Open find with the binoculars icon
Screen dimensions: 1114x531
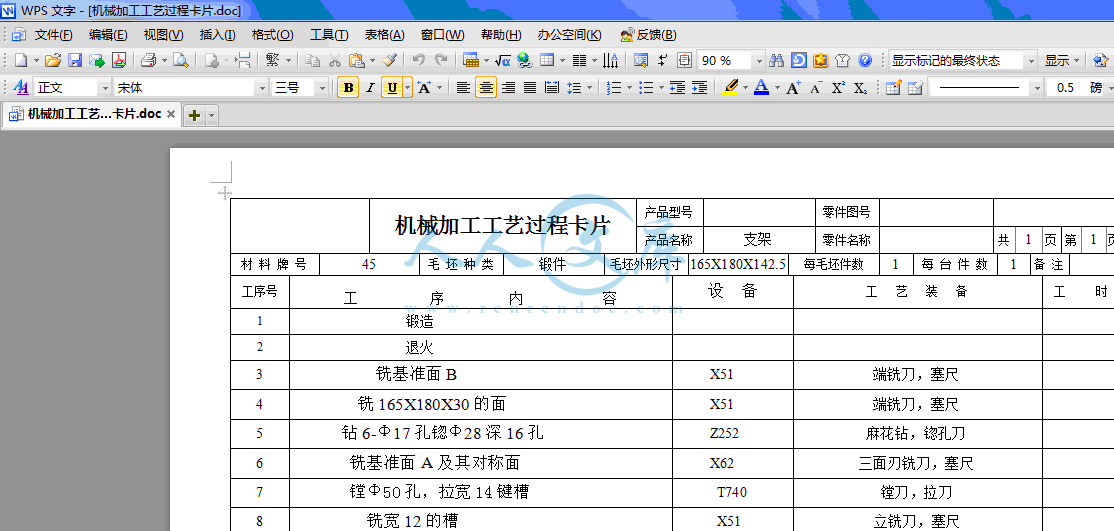[x=777, y=60]
